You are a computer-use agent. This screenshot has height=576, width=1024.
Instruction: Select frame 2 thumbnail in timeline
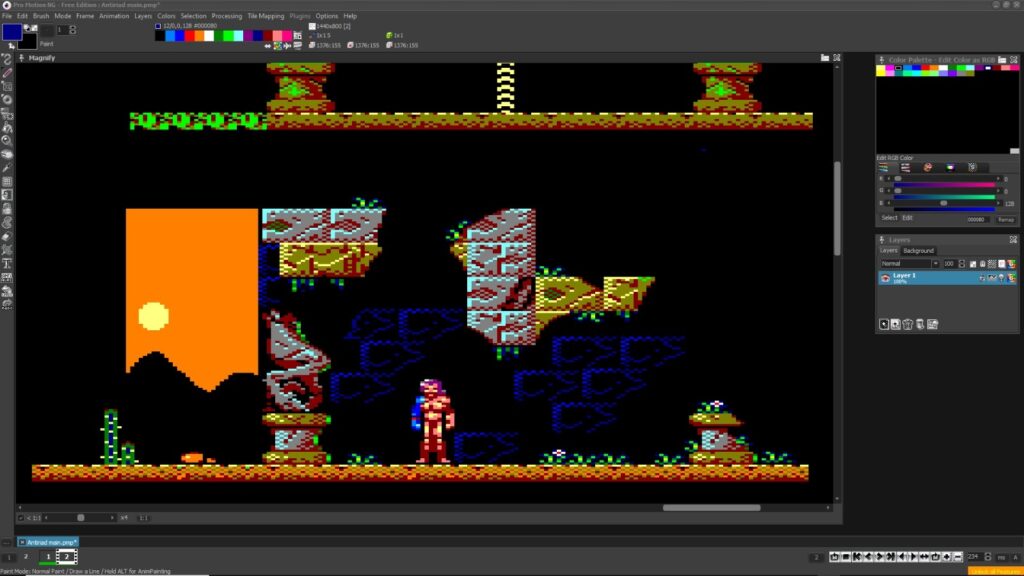[67, 556]
